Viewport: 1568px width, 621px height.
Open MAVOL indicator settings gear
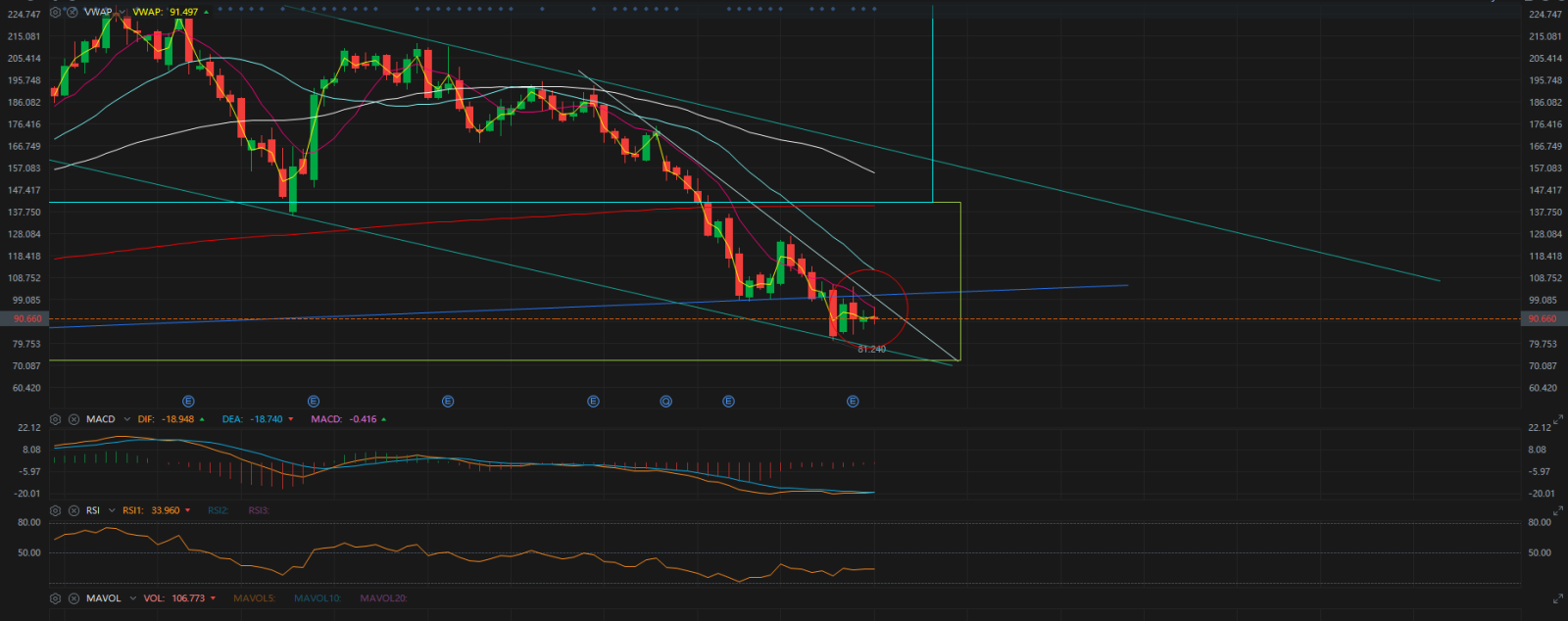pos(56,597)
